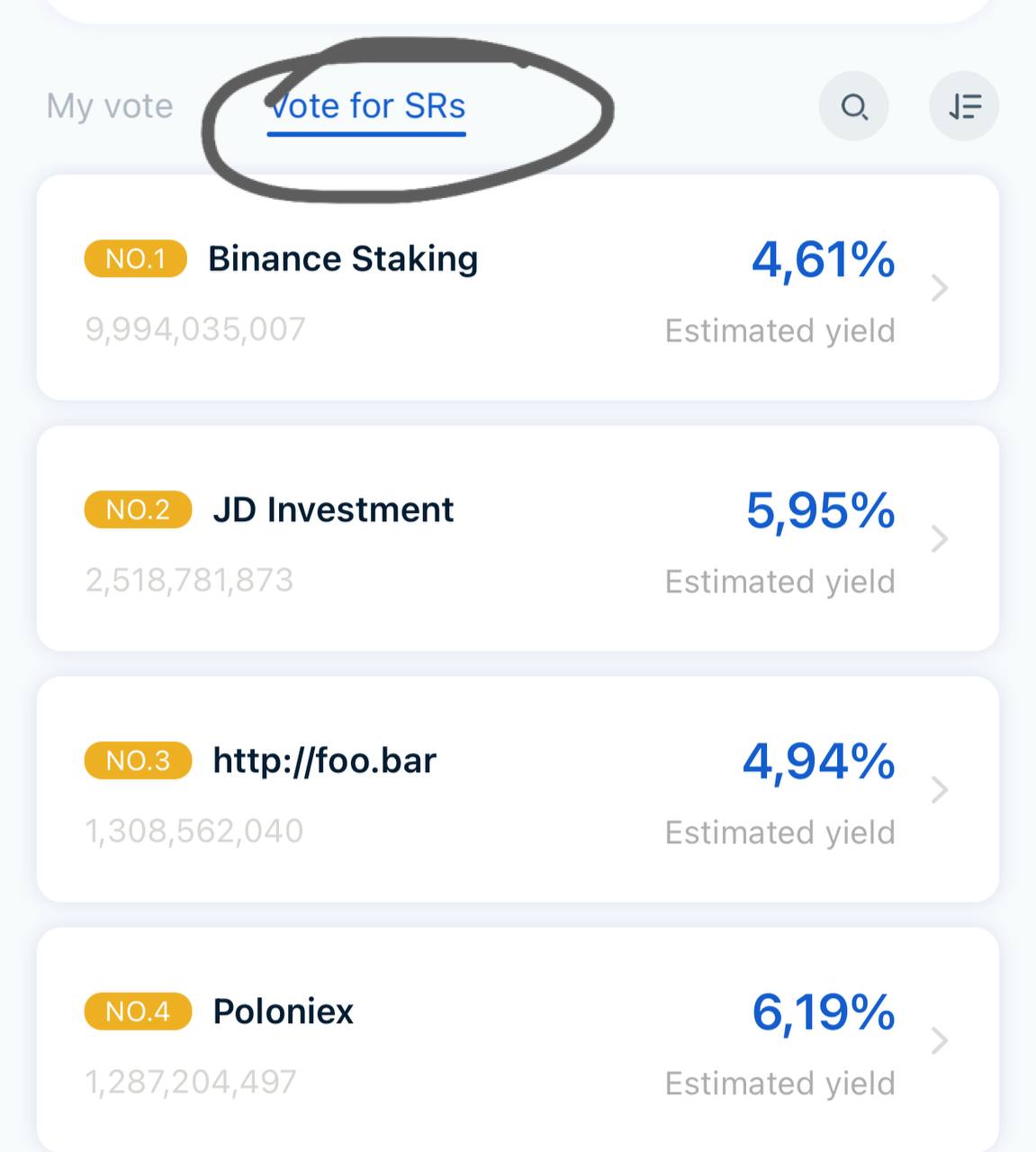Image resolution: width=1036 pixels, height=1152 pixels.
Task: Click the 4,61% estimated yield value
Action: [x=823, y=260]
